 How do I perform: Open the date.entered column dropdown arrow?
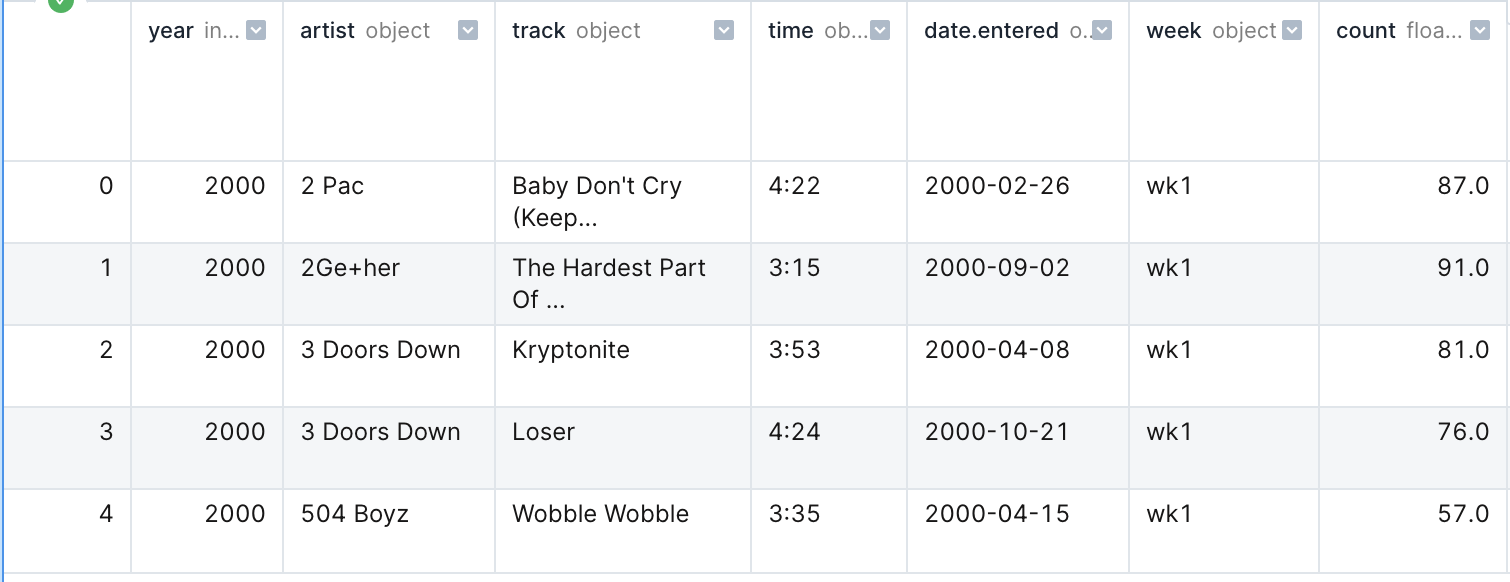click(x=1102, y=31)
